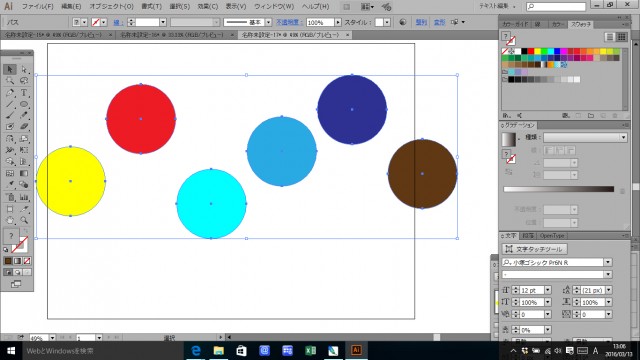Switch to the カラー panel tab
Screen dimensions: 640x360
[x=558, y=24]
